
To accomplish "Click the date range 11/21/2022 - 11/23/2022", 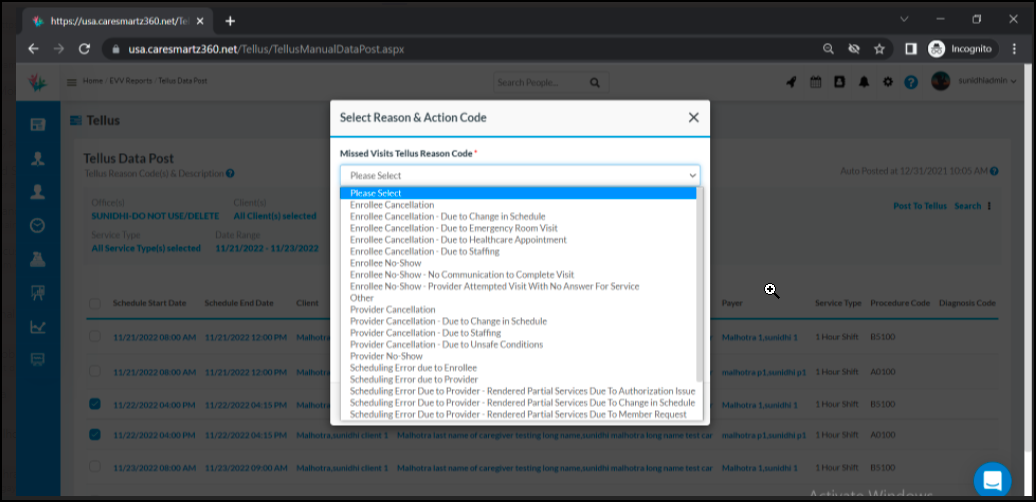I will click(267, 248).
